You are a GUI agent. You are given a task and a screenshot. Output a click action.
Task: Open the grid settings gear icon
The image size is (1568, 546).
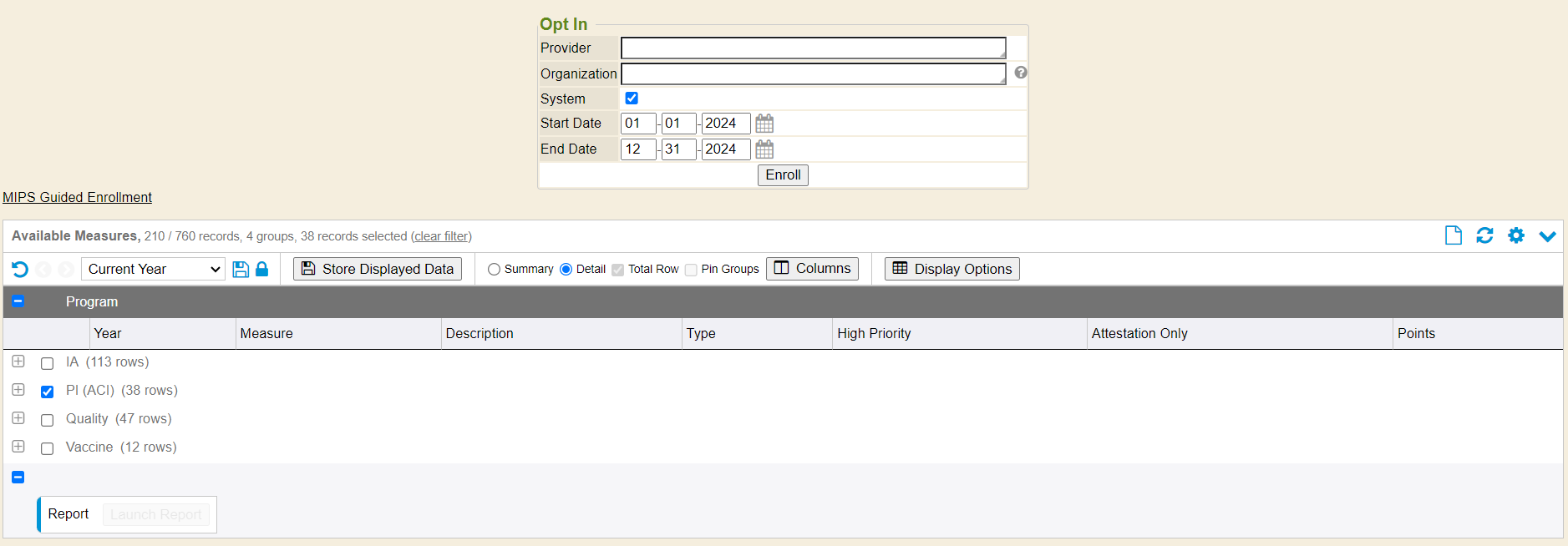click(x=1515, y=235)
